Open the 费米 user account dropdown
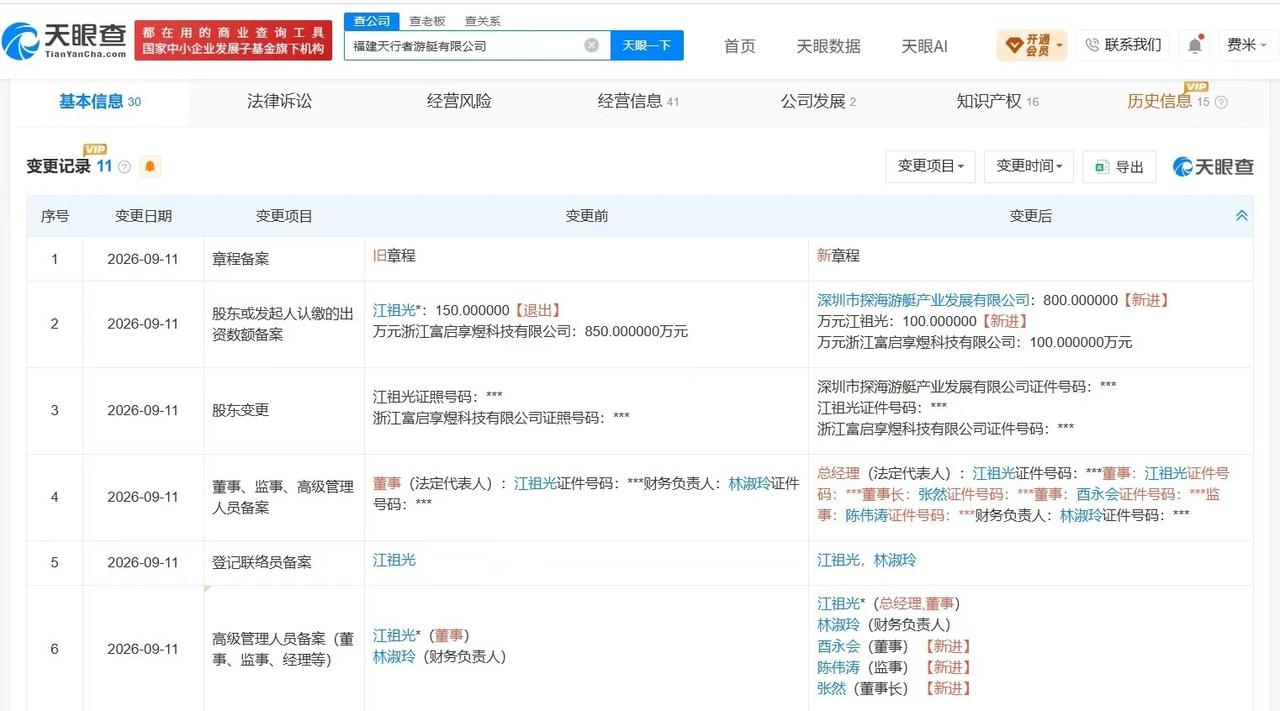This screenshot has width=1280, height=711. coord(1246,45)
